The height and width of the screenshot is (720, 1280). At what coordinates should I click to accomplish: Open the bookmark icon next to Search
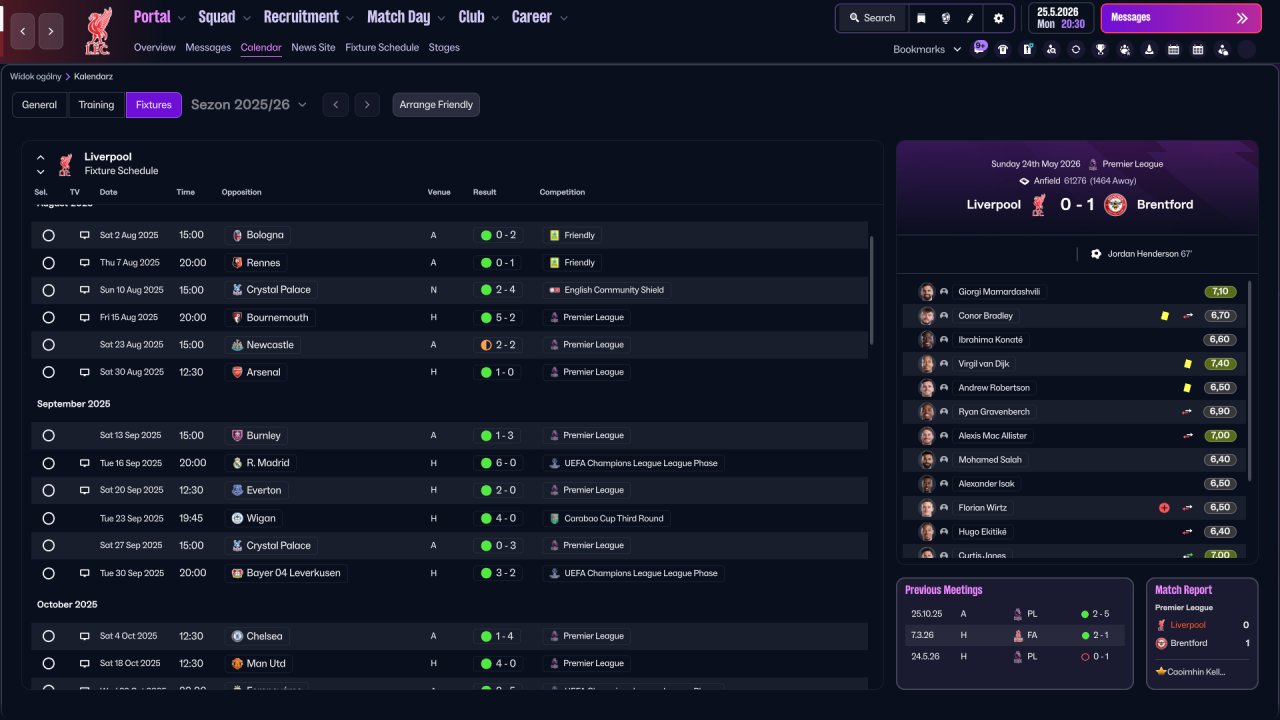click(921, 18)
